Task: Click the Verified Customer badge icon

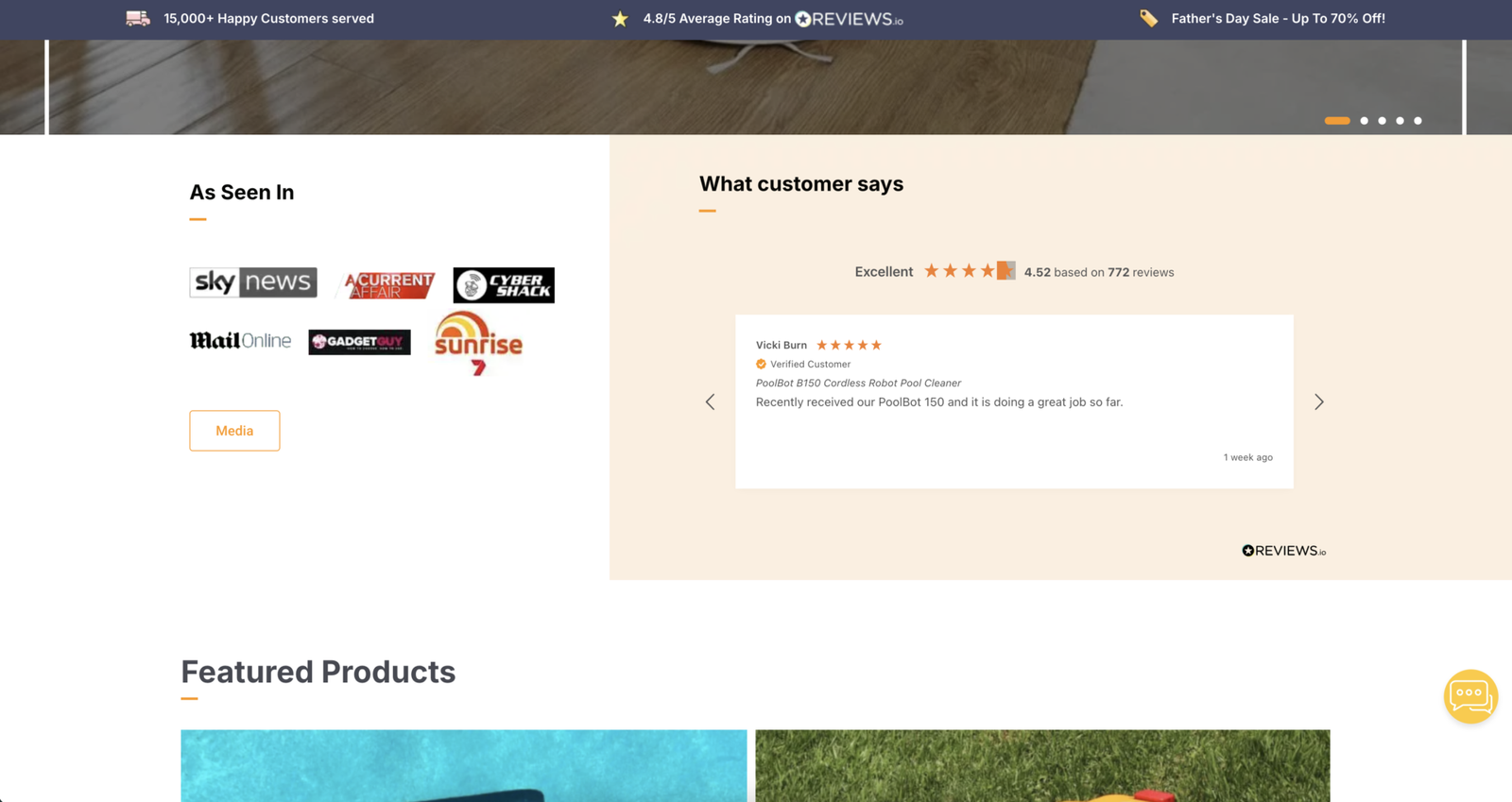Action: pyautogui.click(x=761, y=364)
